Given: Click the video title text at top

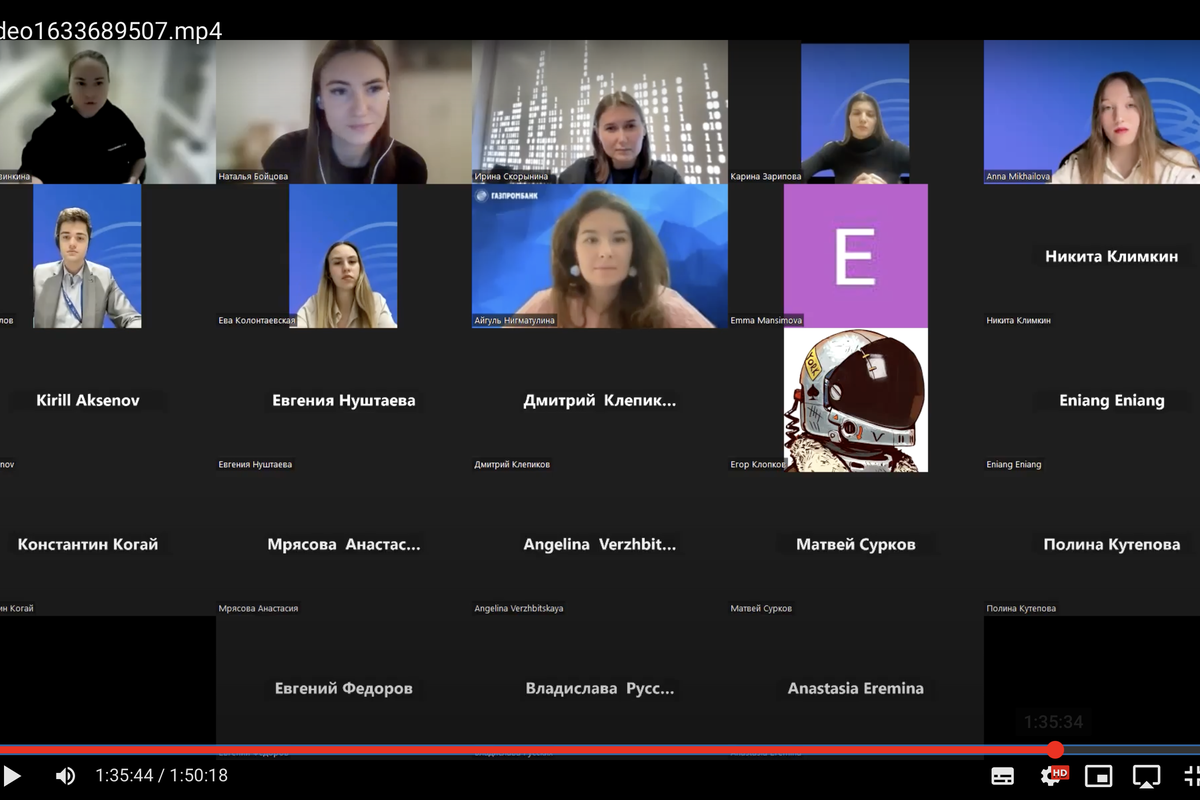Looking at the screenshot, I should click(110, 31).
